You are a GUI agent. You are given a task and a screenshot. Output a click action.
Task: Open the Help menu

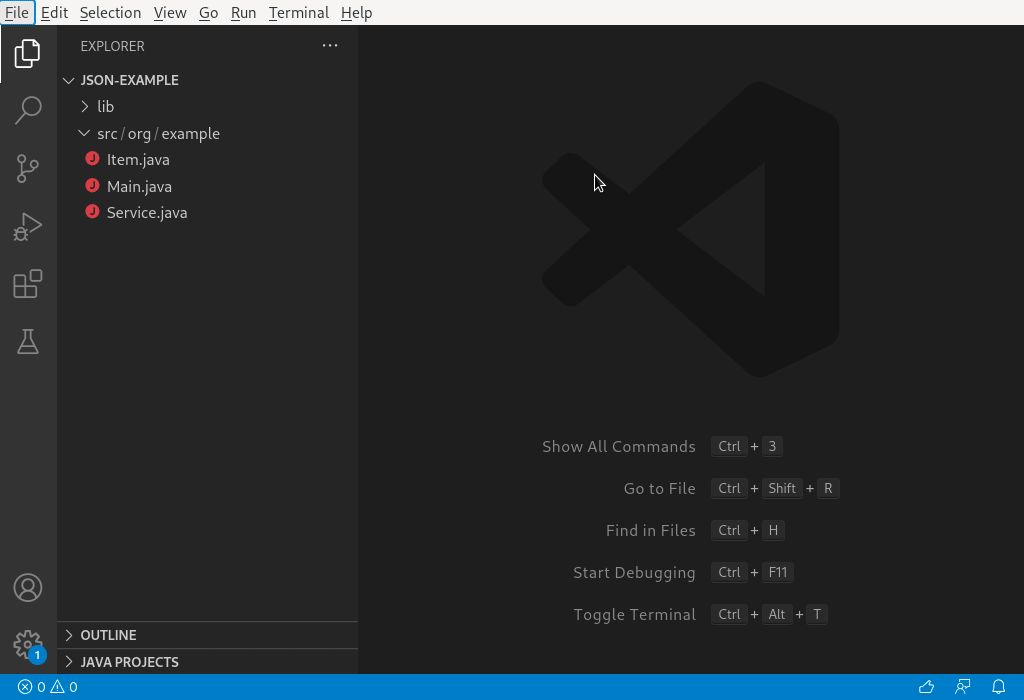[357, 12]
